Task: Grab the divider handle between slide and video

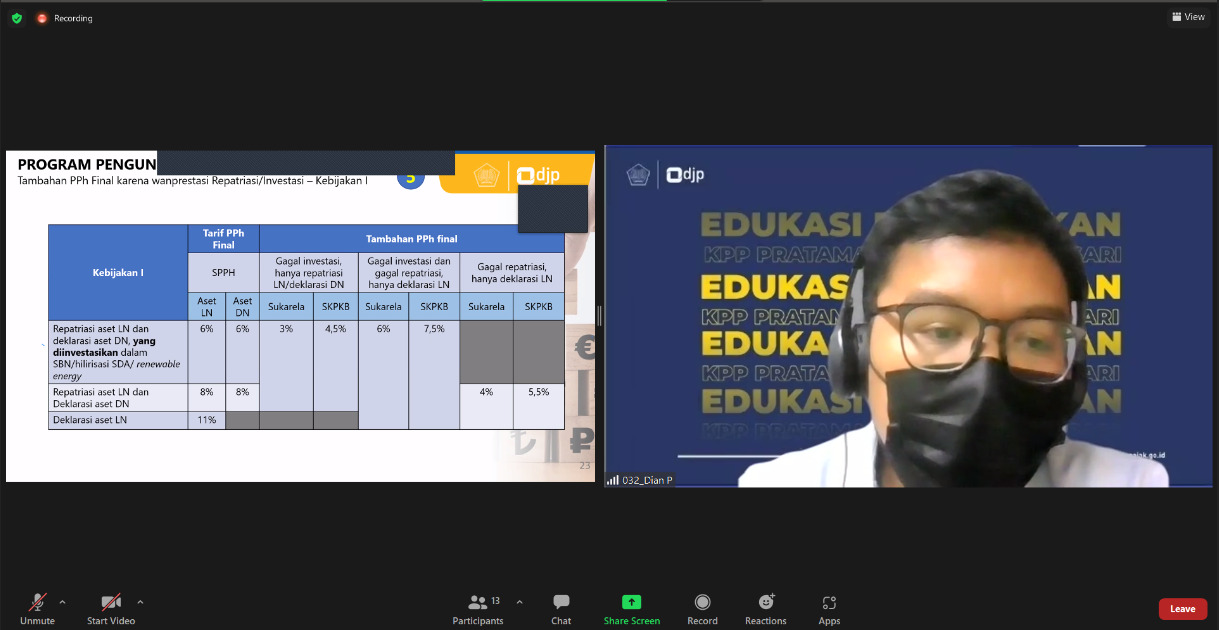Action: [599, 316]
